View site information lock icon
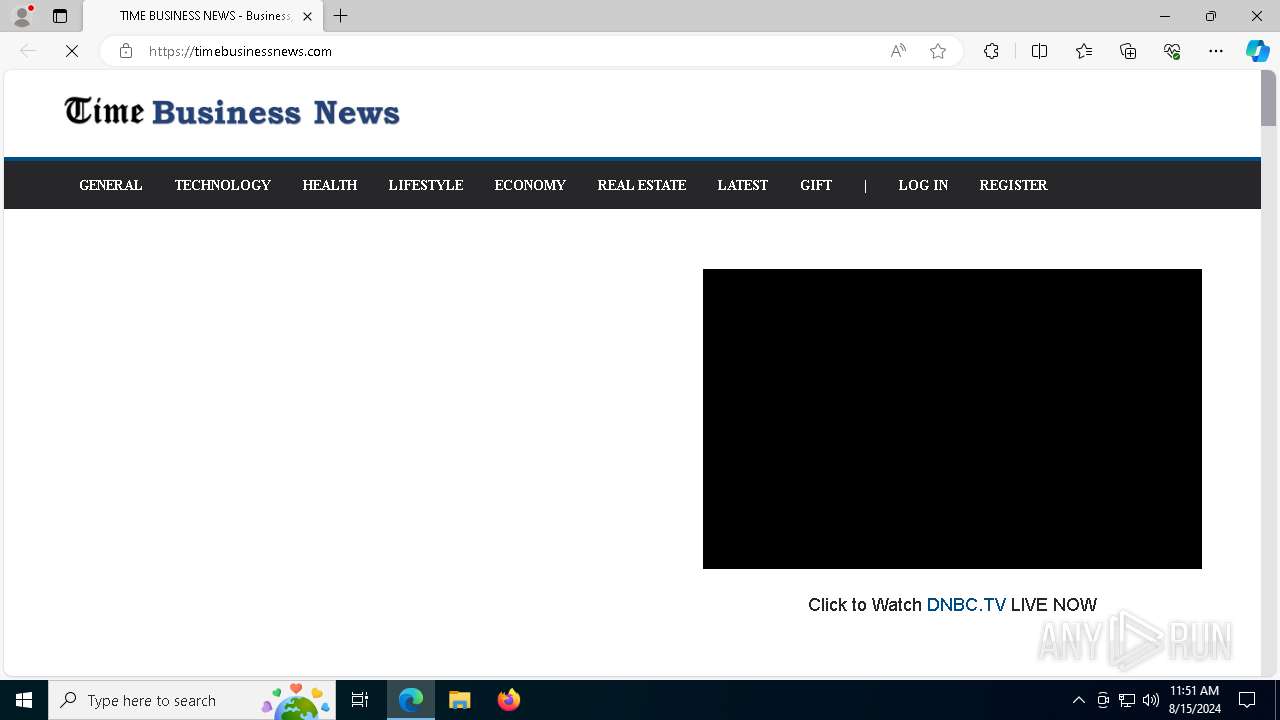The height and width of the screenshot is (720, 1280). [126, 51]
